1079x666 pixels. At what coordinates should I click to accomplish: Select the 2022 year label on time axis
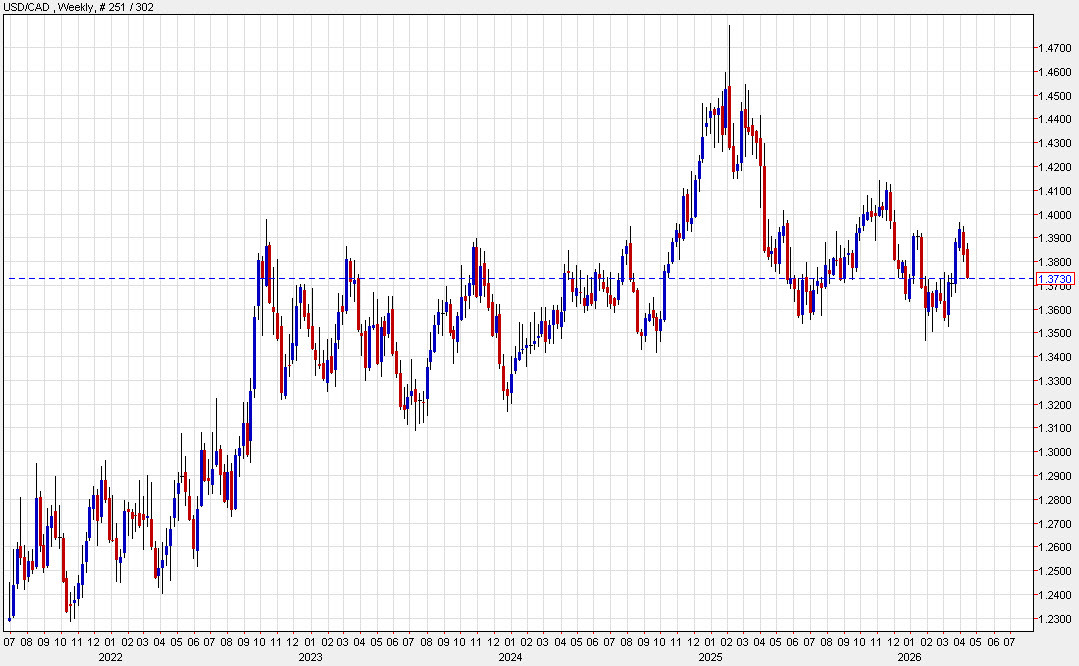(x=110, y=658)
